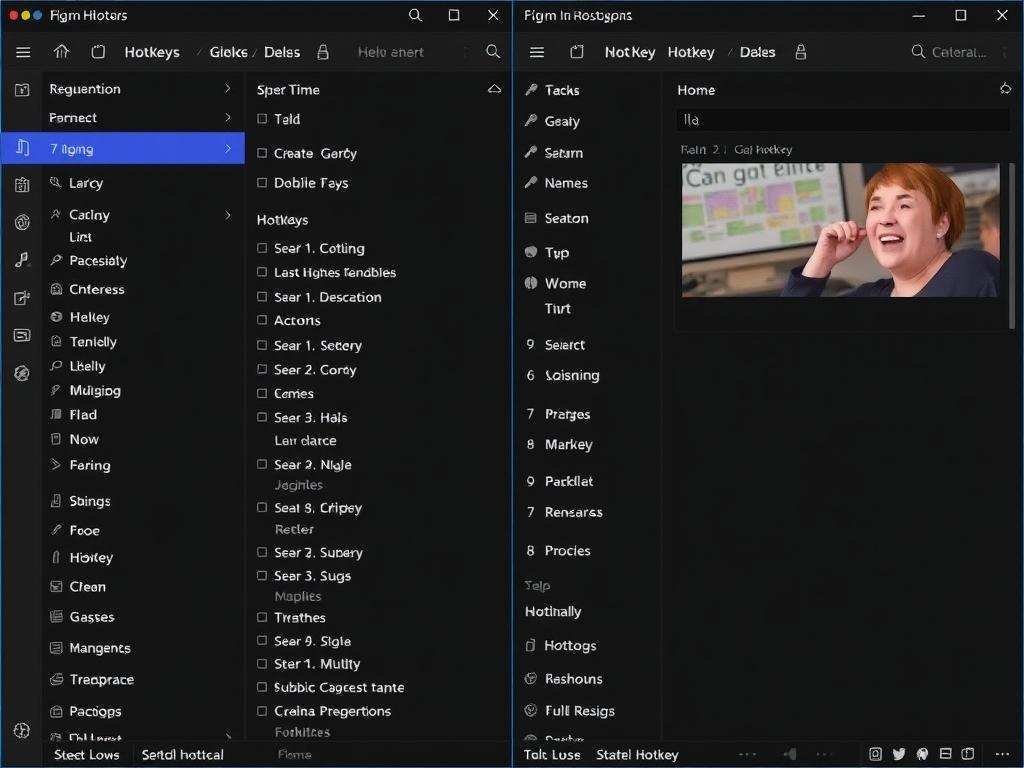Click the home icon in left toolbar
Viewport: 1024px width, 768px height.
(62, 52)
